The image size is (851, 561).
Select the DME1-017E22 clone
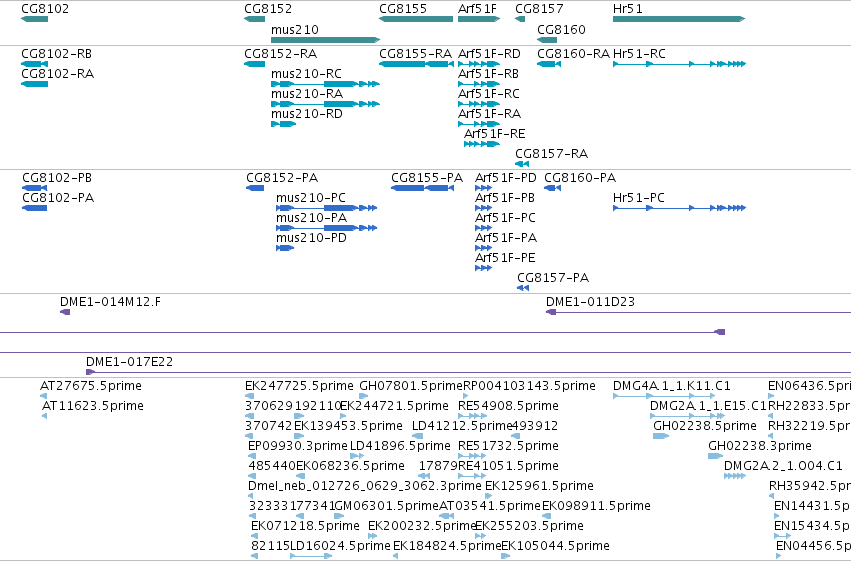coord(468,372)
